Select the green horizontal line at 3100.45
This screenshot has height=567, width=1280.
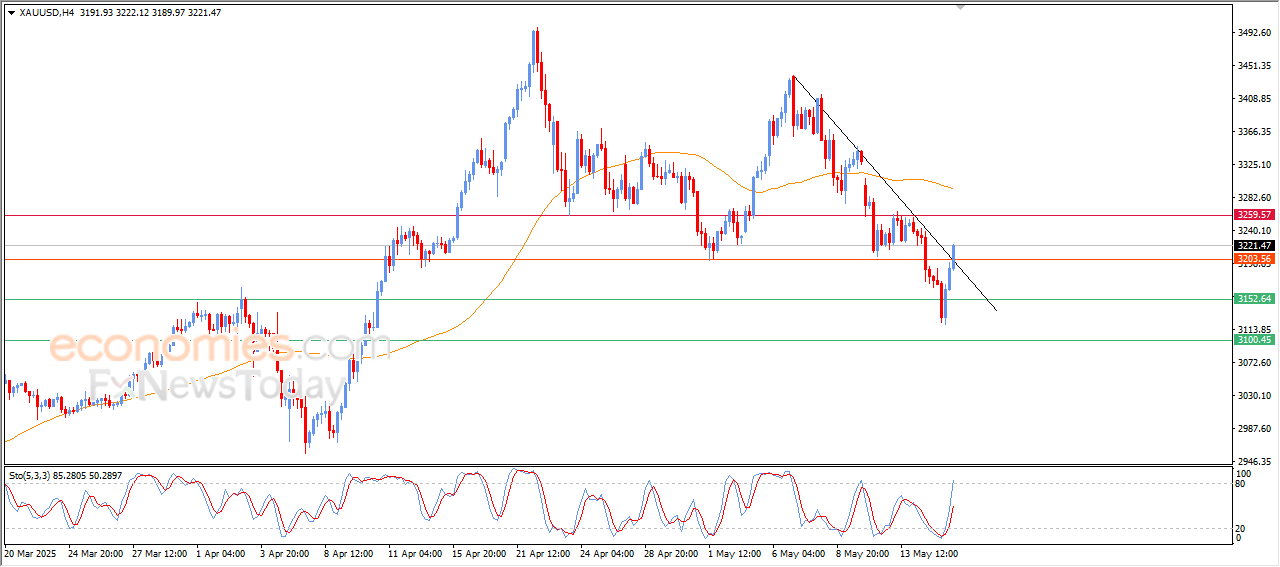tap(600, 340)
